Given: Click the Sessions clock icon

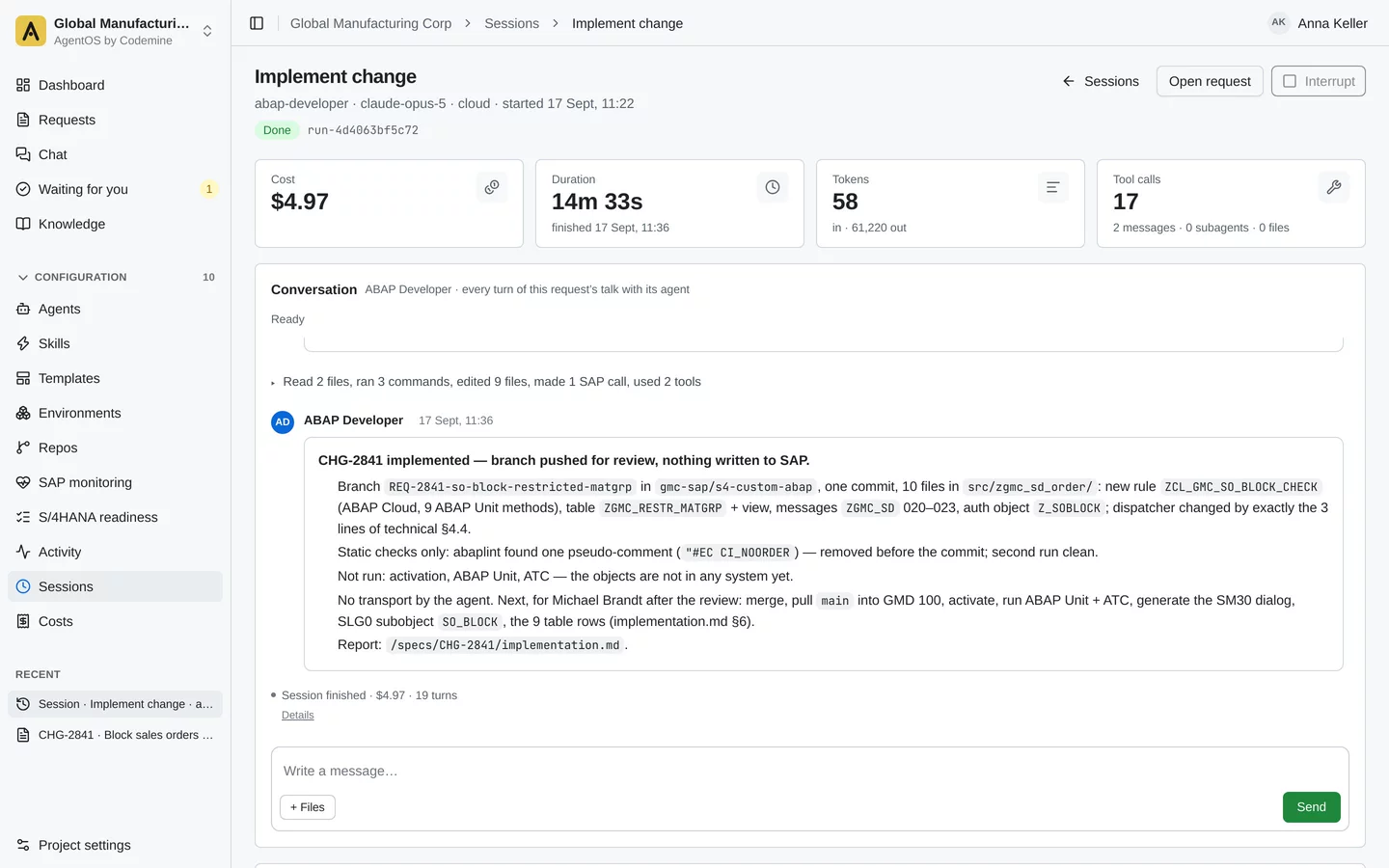Looking at the screenshot, I should click(23, 586).
